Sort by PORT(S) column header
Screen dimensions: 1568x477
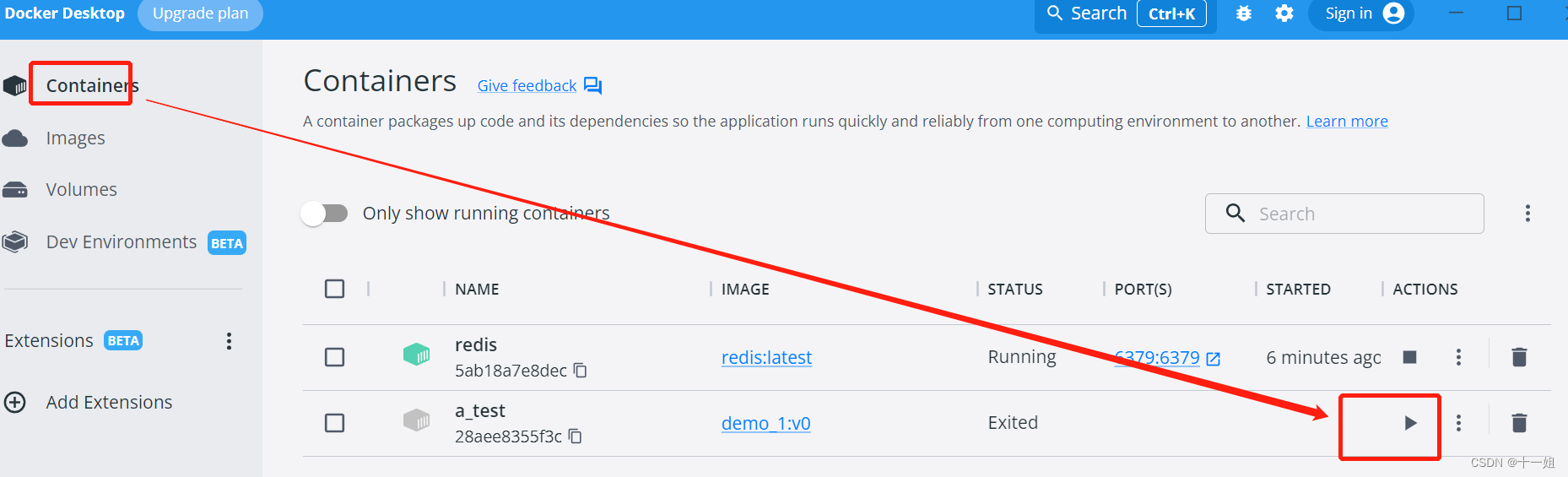[x=1143, y=289]
